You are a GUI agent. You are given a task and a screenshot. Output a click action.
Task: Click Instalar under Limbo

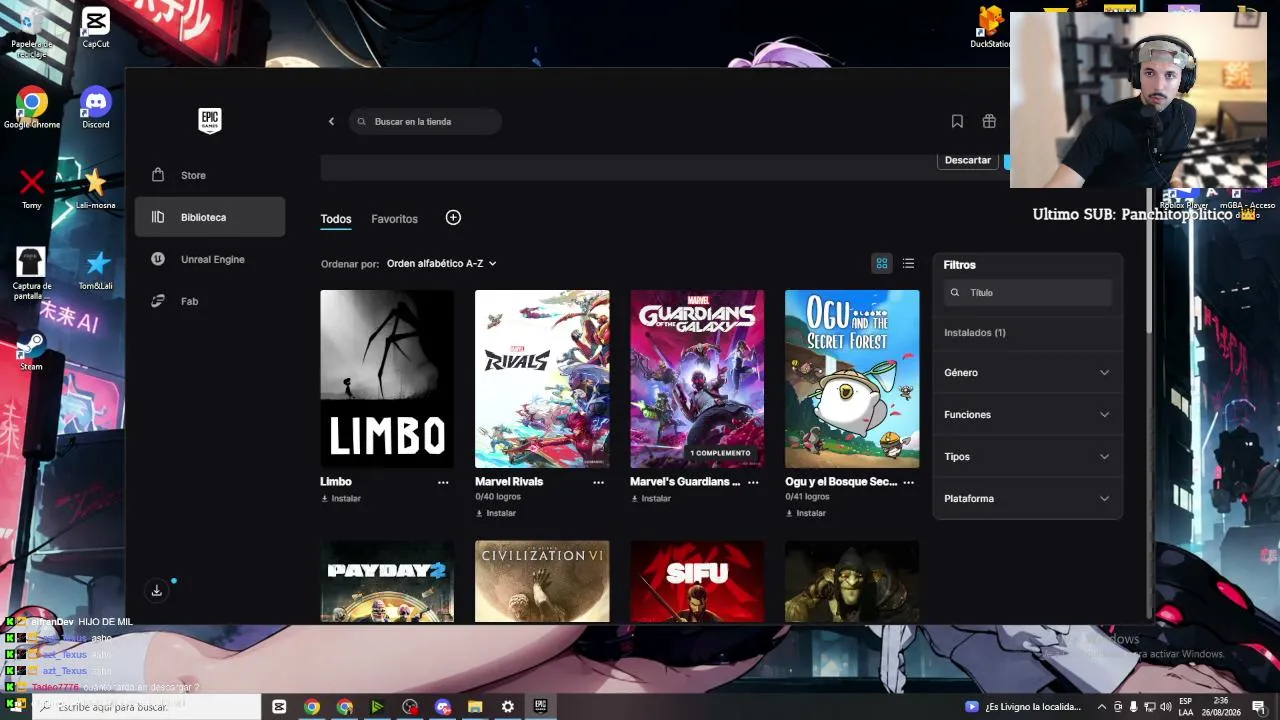pos(341,498)
